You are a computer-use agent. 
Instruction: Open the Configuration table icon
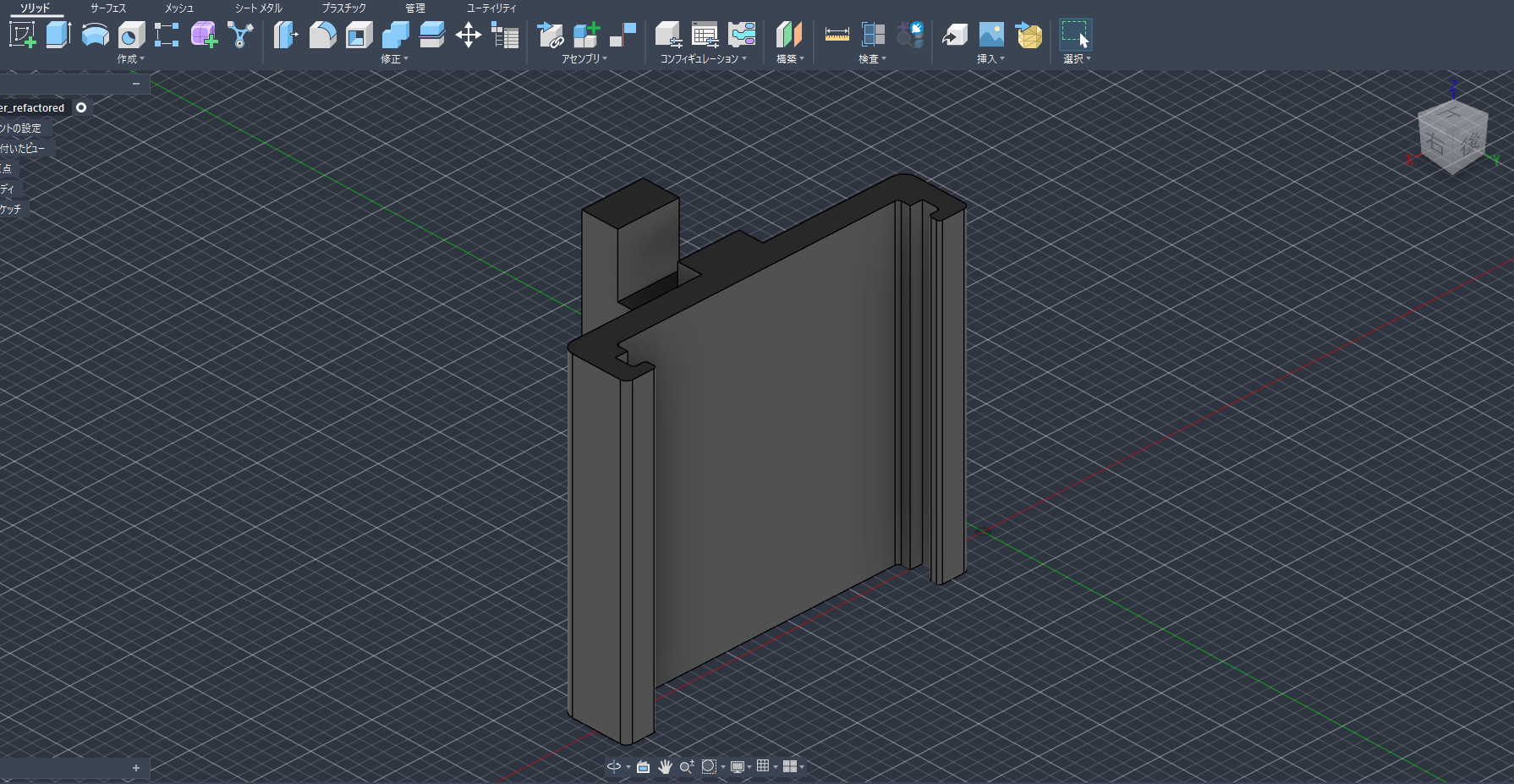click(705, 35)
